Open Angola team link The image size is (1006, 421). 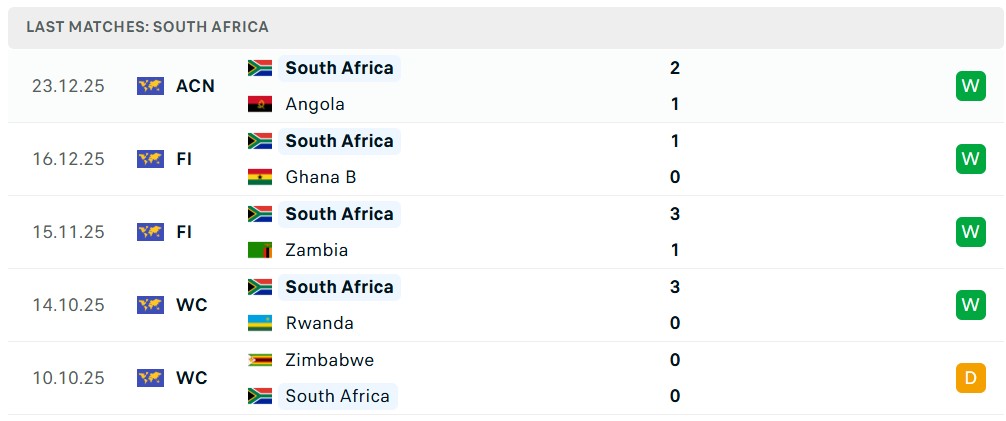pyautogui.click(x=315, y=104)
